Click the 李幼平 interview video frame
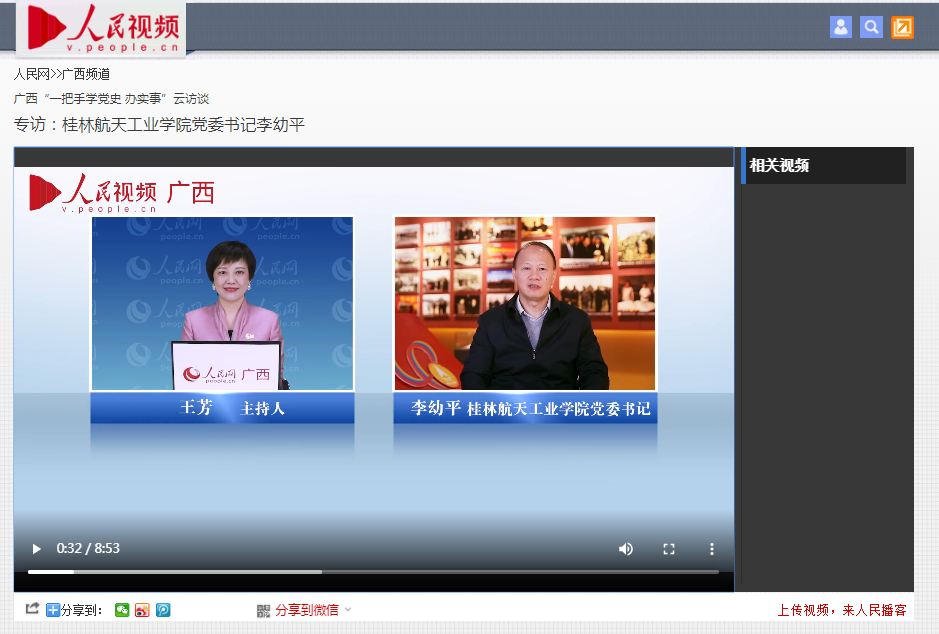The width and height of the screenshot is (939, 634). [525, 304]
